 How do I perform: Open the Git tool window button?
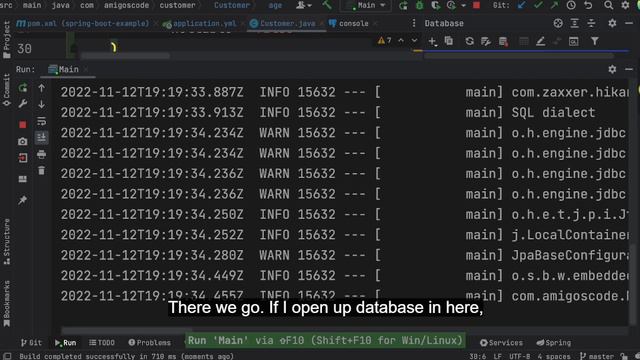[31, 343]
